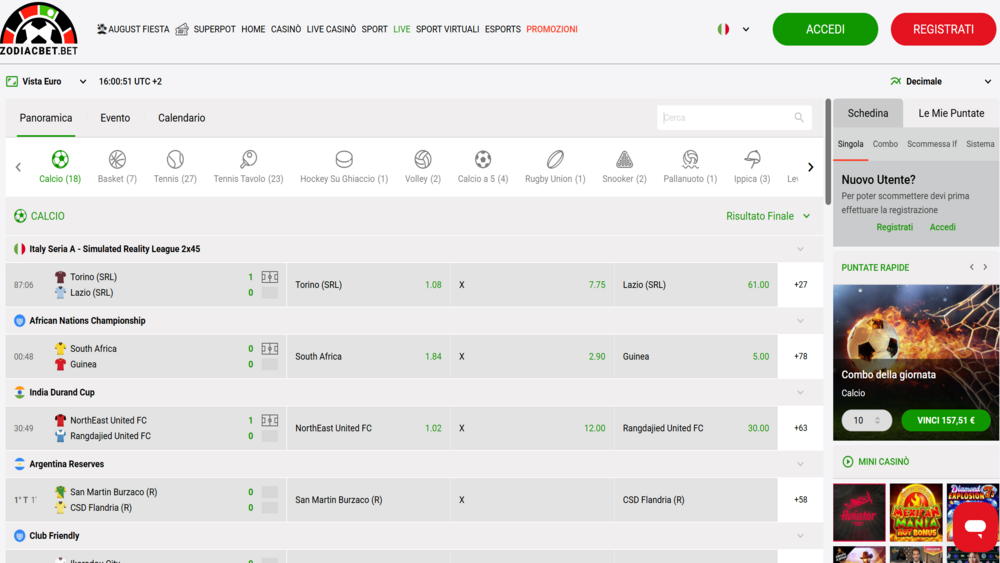Open the Torino vs Lazio pitch tracker icon

point(270,277)
